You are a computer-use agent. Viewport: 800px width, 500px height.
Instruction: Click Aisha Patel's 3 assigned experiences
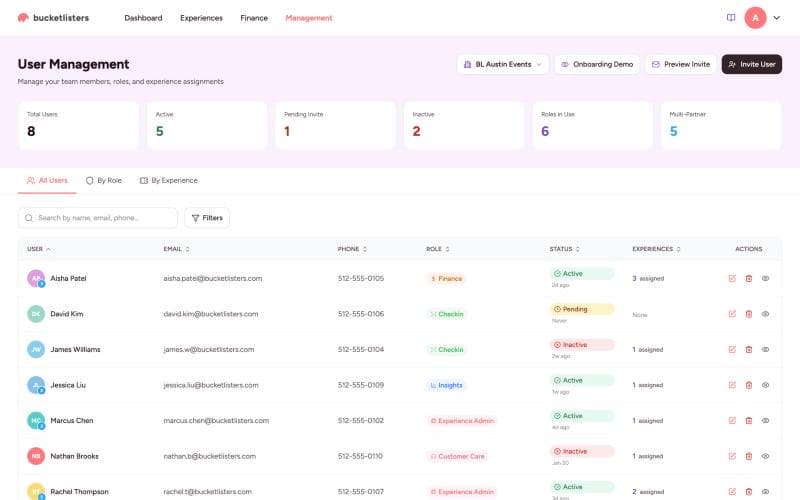648,279
